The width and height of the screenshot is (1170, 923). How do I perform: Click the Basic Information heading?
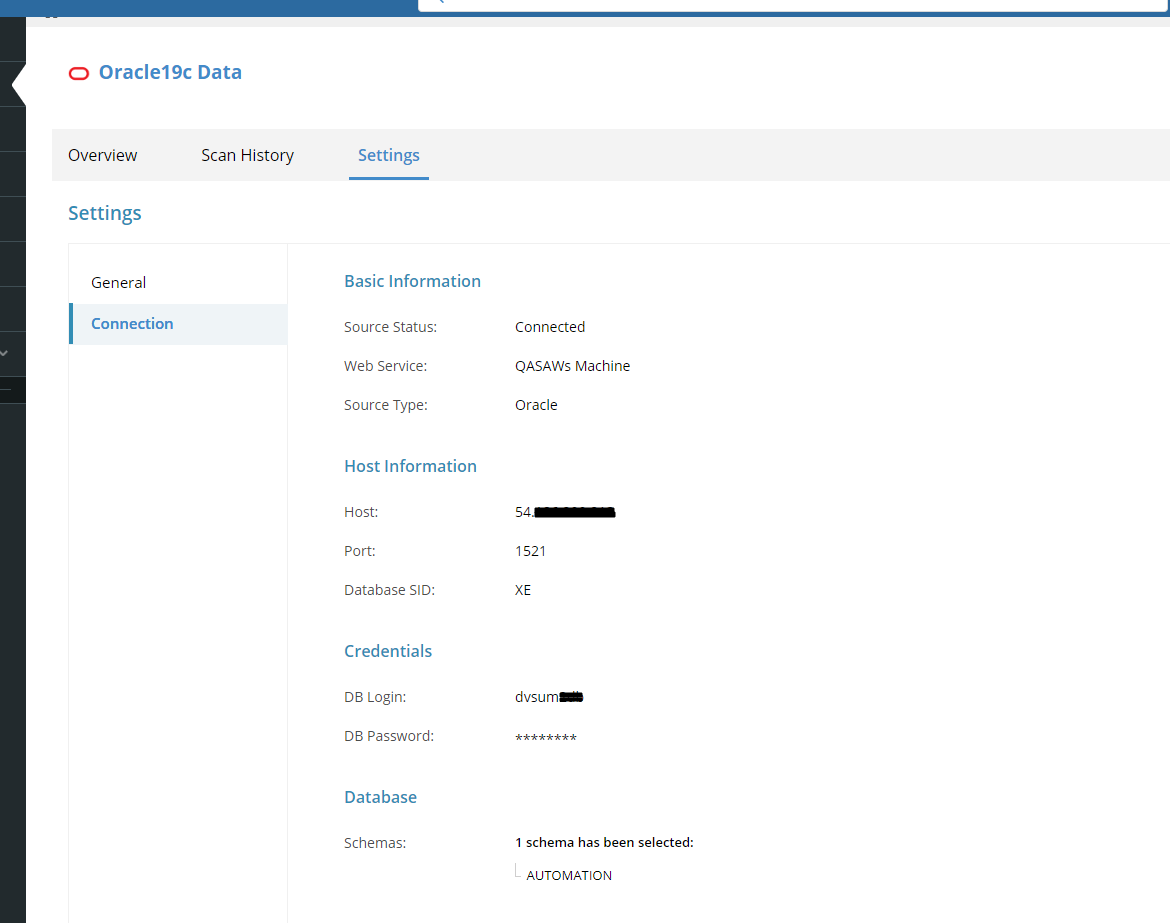(413, 281)
